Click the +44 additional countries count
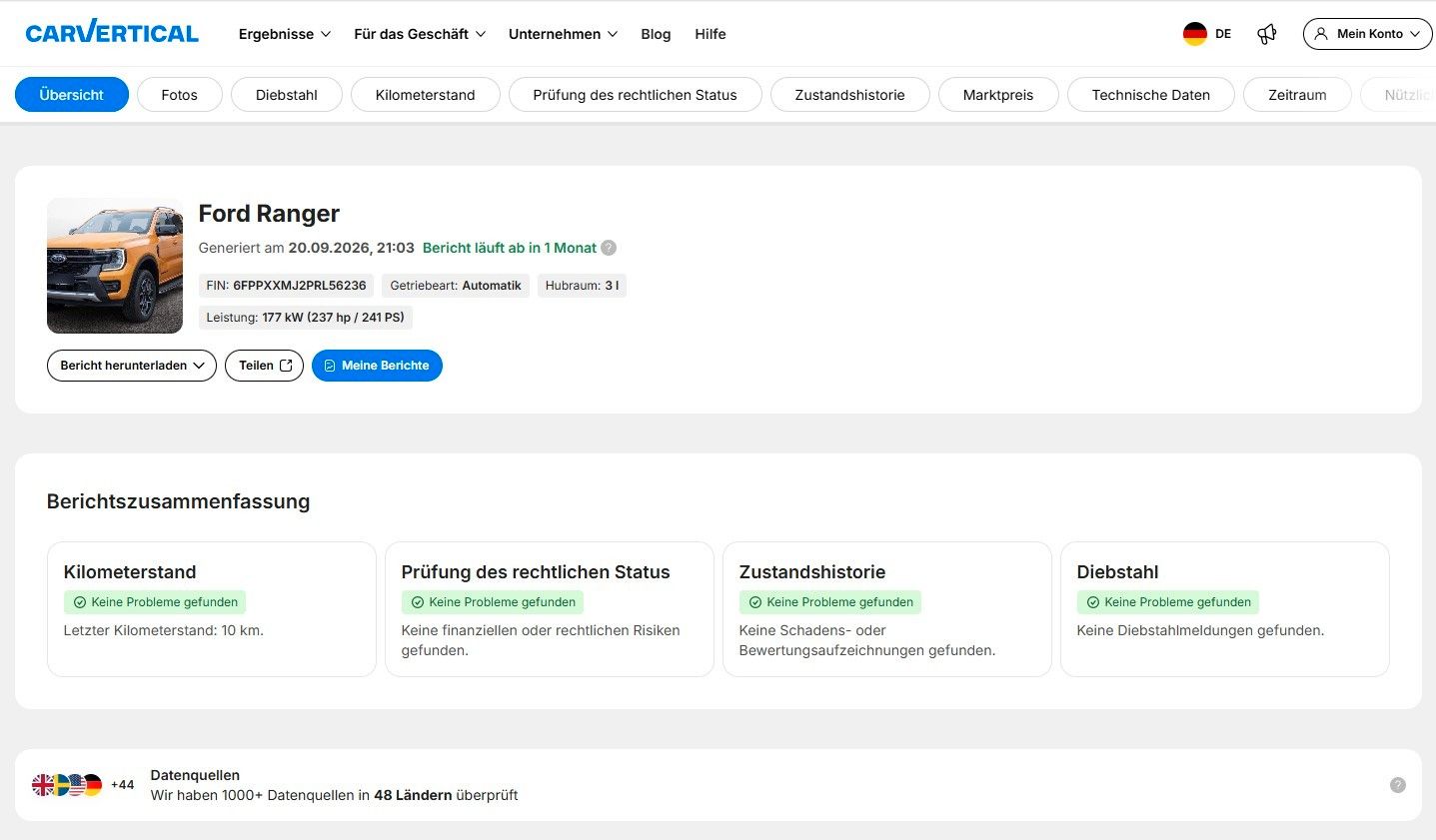1436x840 pixels. (122, 785)
